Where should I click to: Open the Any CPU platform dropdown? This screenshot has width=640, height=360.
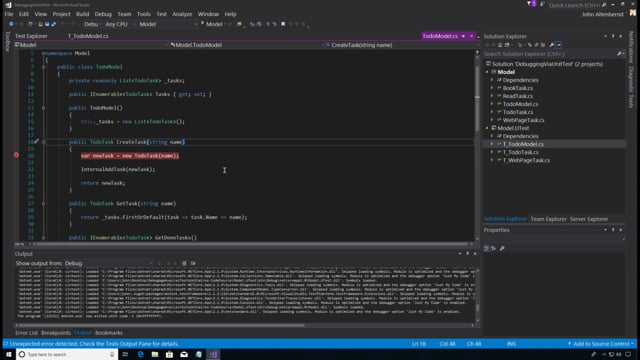coord(119,24)
